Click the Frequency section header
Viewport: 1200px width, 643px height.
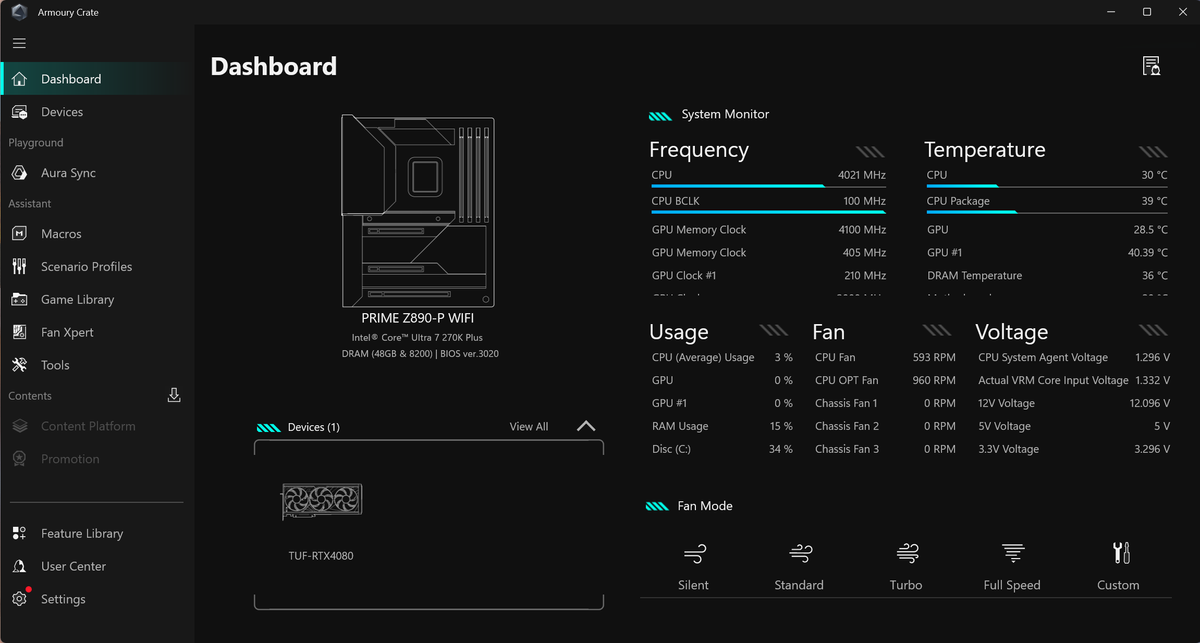pos(699,150)
